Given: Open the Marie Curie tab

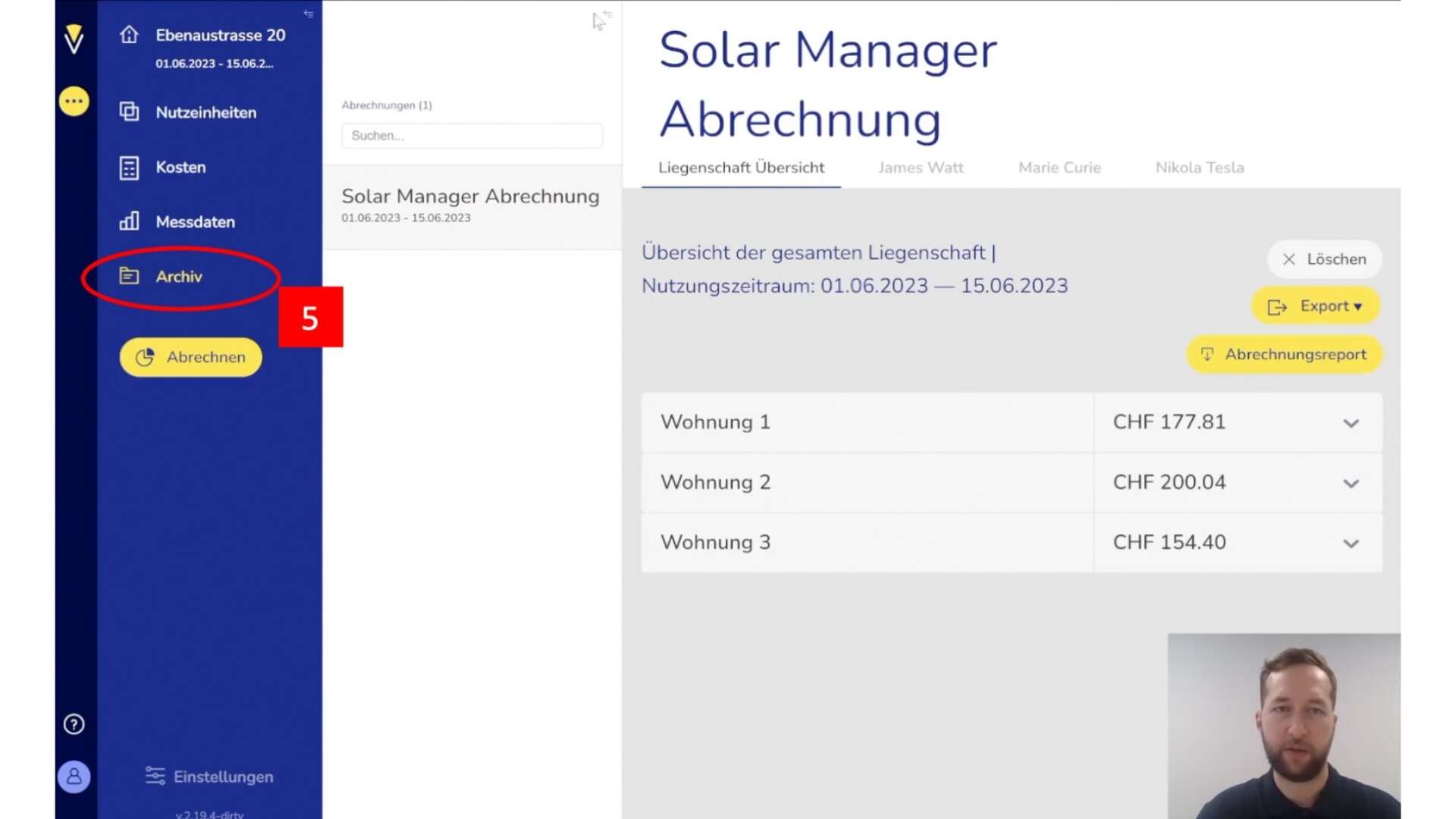Looking at the screenshot, I should [1059, 168].
